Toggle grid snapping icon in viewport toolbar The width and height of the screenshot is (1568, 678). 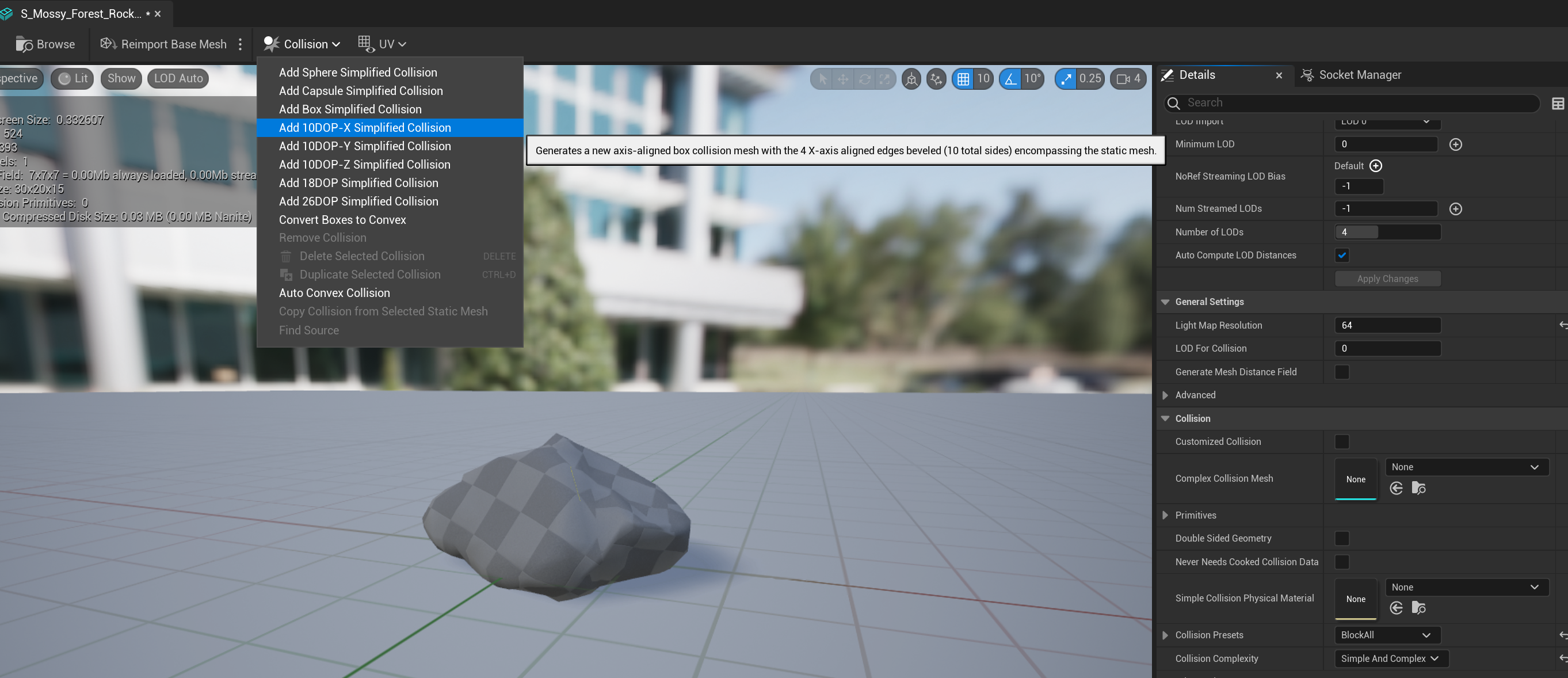coord(963,78)
